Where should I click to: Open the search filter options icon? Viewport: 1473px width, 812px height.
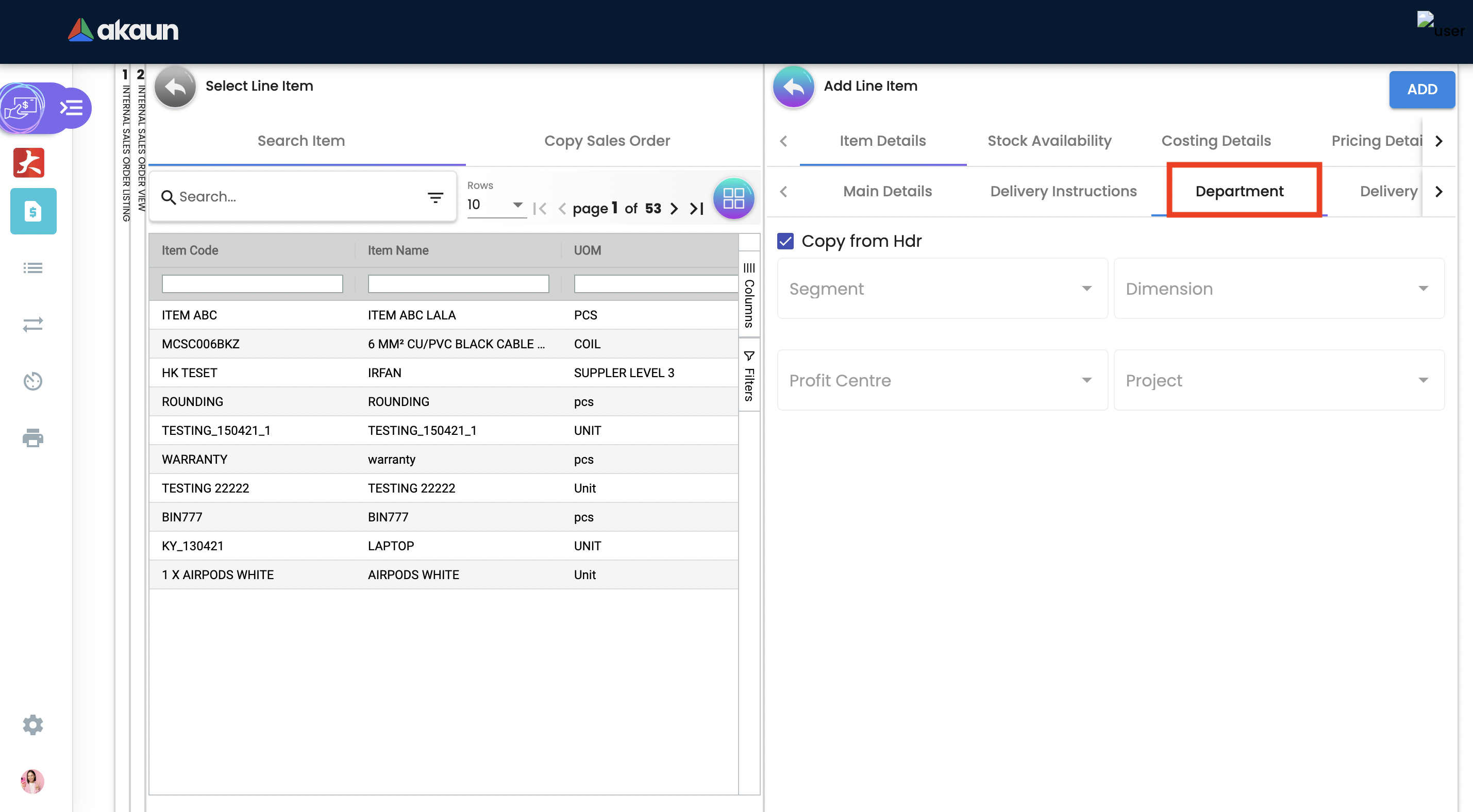[435, 197]
